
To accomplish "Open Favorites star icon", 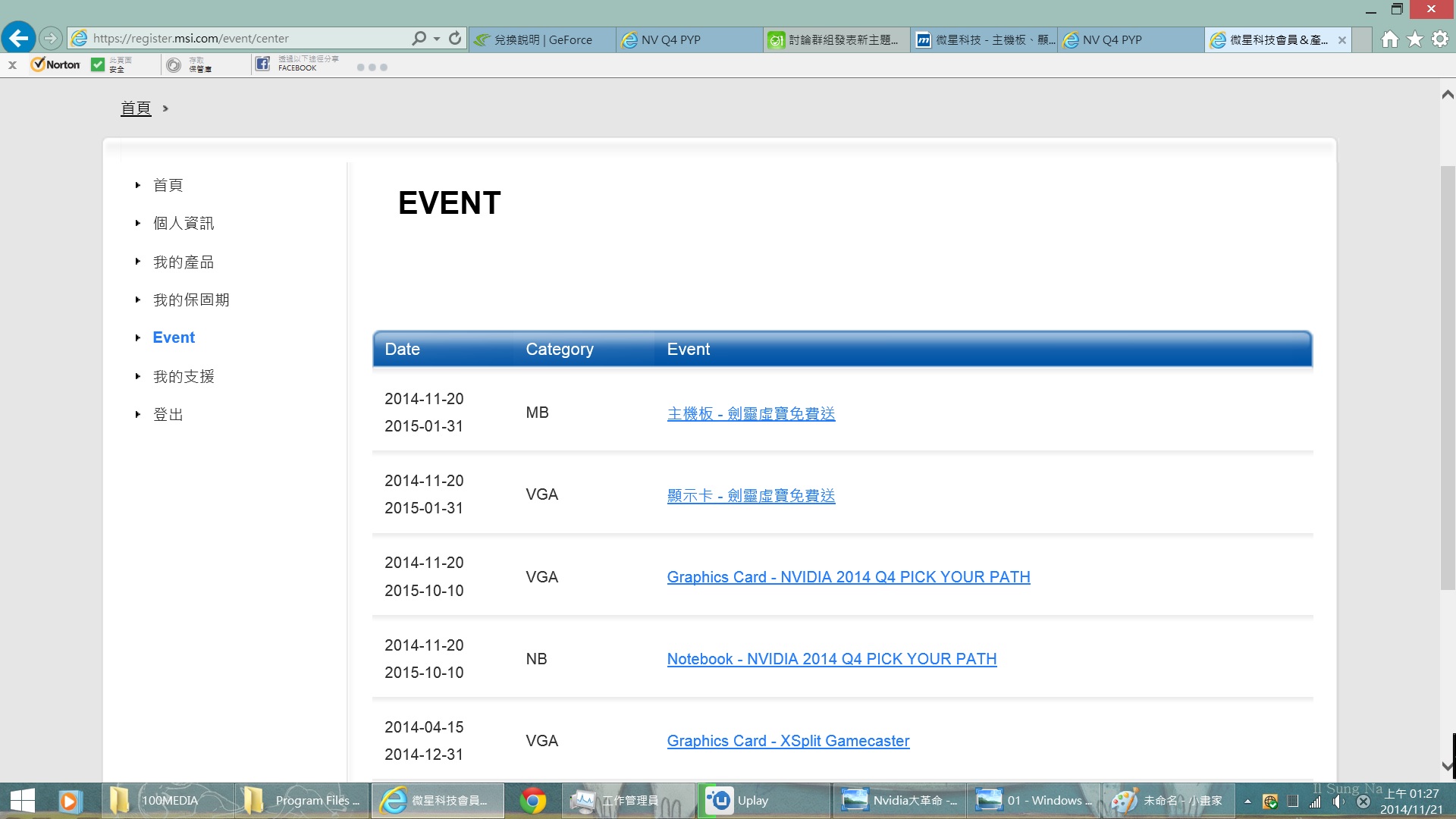I will coord(1415,39).
